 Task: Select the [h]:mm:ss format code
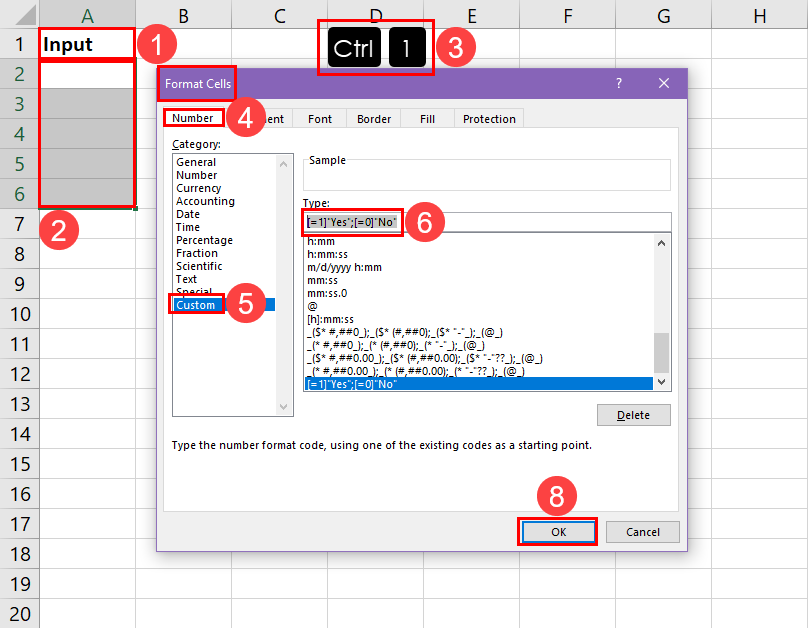coord(330,319)
